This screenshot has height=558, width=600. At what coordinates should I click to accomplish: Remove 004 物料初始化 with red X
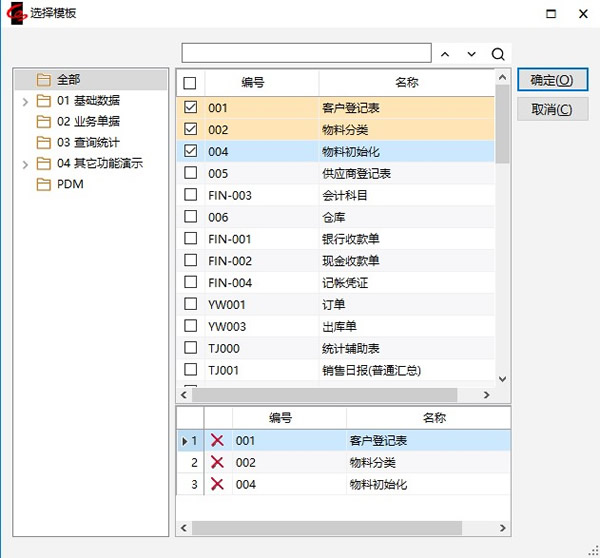[217, 485]
